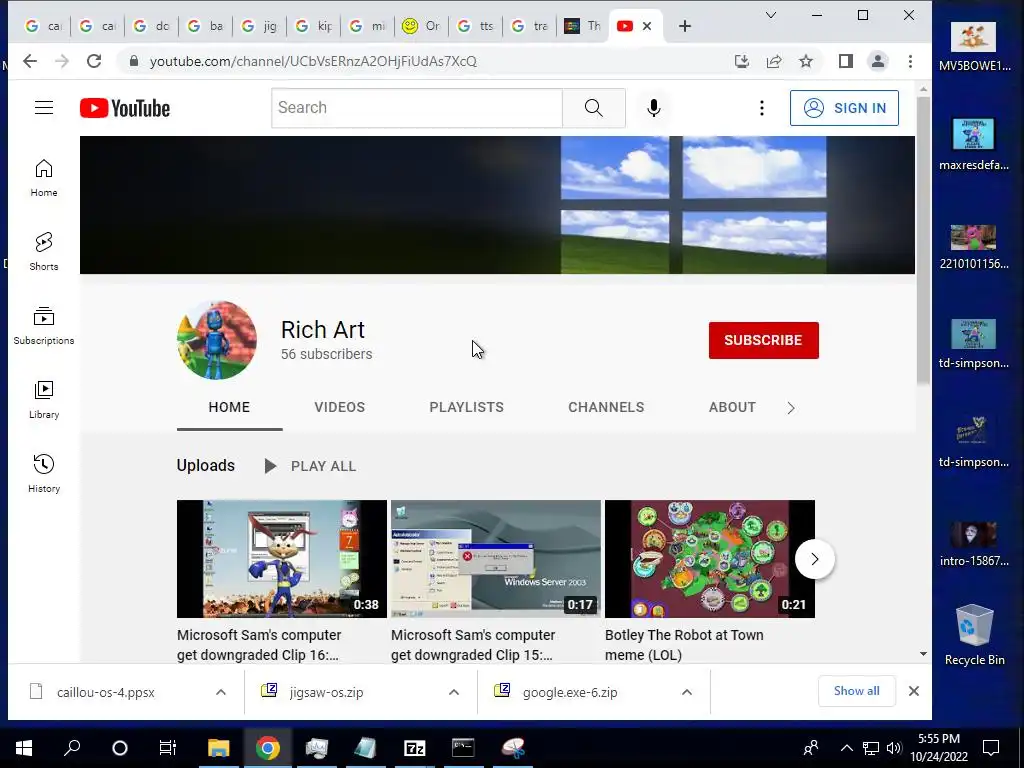
Task: Switch to CHANNELS tab
Action: [606, 408]
